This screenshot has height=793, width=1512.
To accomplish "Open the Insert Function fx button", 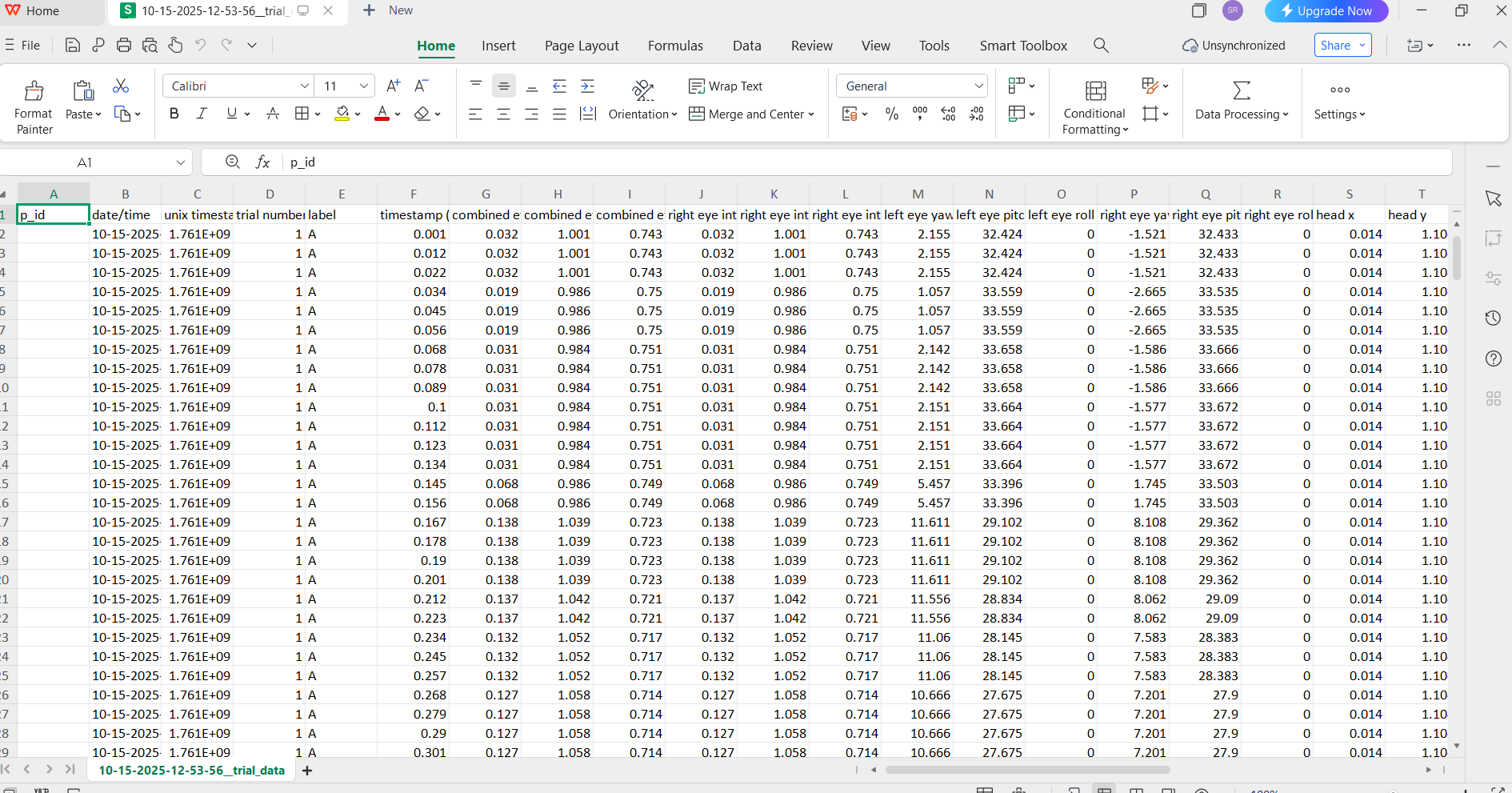I will pyautogui.click(x=262, y=162).
